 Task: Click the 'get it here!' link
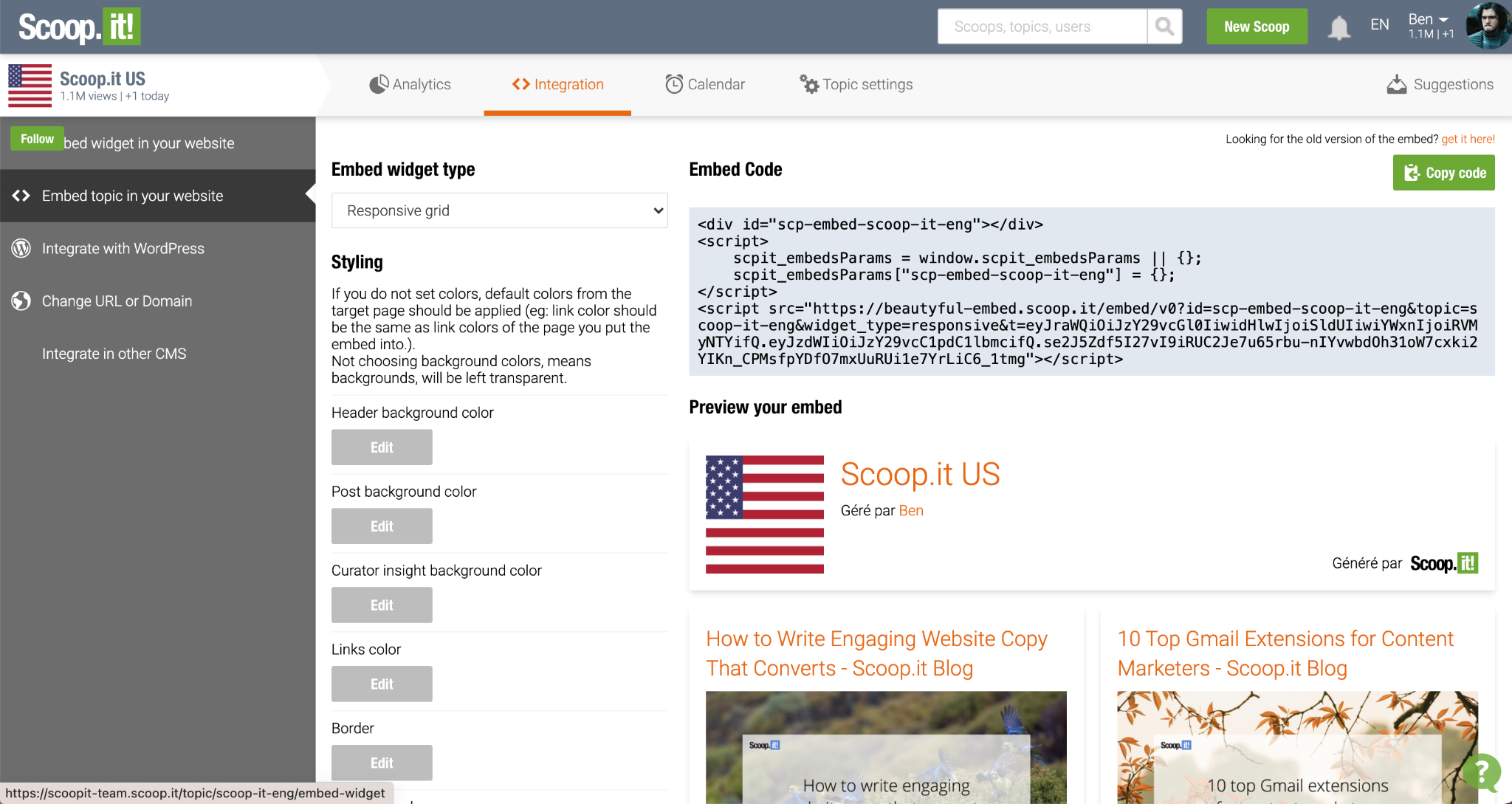(1468, 139)
